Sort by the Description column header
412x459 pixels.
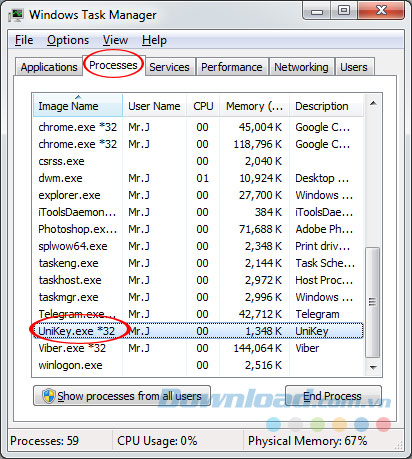pyautogui.click(x=326, y=106)
